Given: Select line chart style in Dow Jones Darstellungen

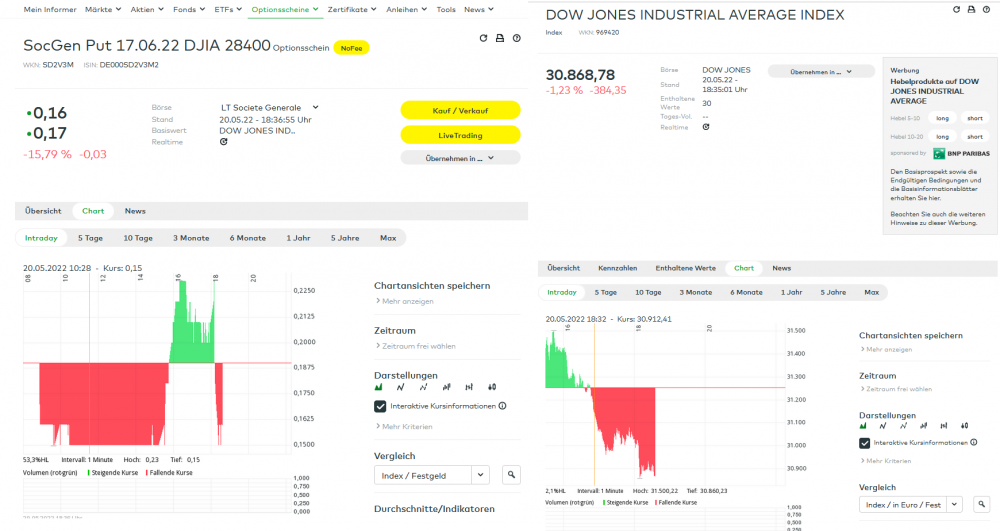Looking at the screenshot, I should click(x=883, y=426).
